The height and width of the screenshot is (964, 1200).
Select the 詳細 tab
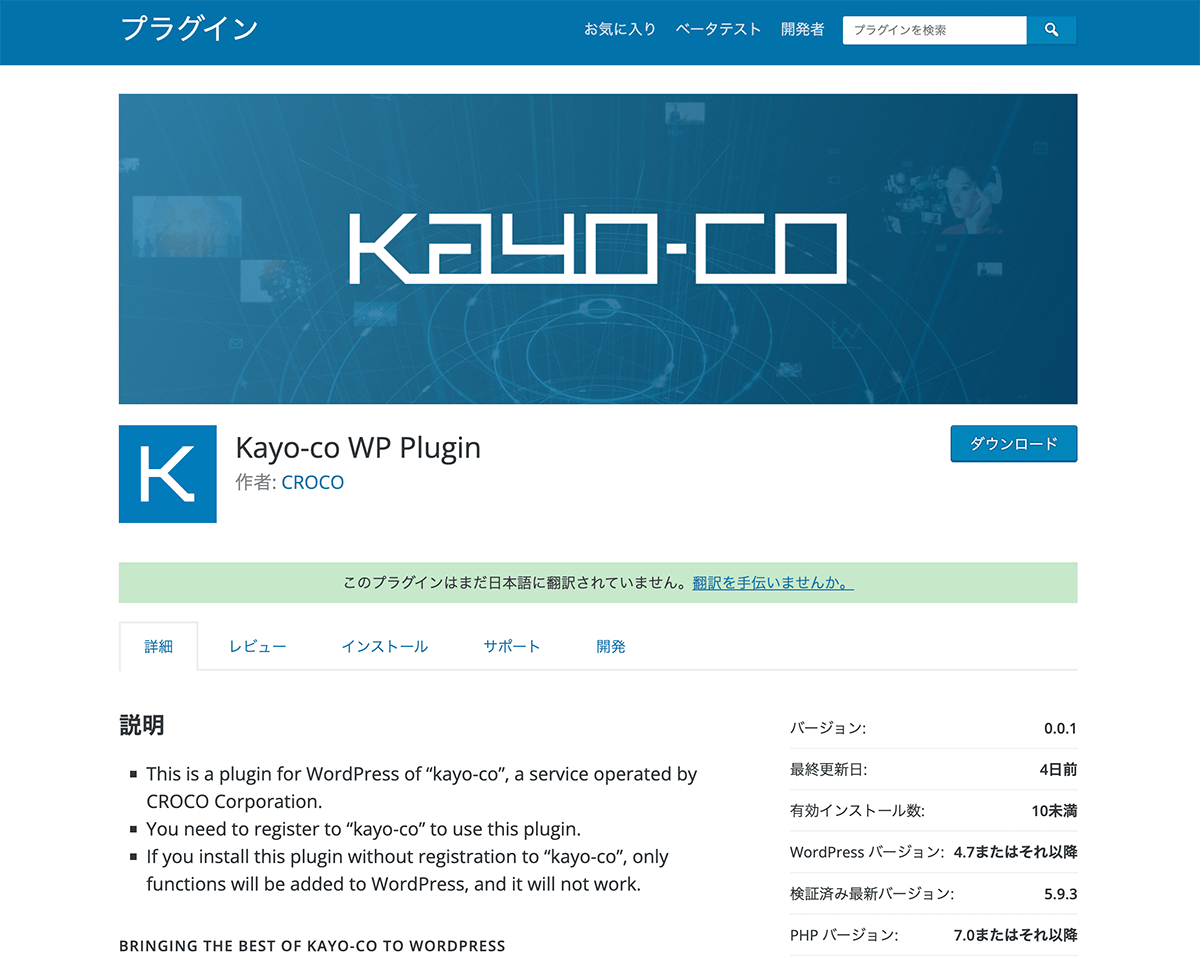(x=159, y=646)
